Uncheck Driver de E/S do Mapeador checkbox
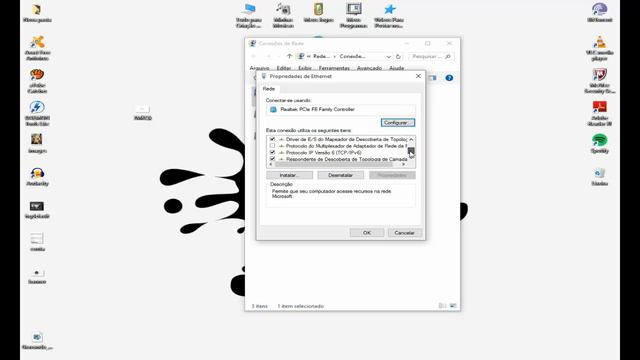The height and width of the screenshot is (360, 640). (x=272, y=139)
